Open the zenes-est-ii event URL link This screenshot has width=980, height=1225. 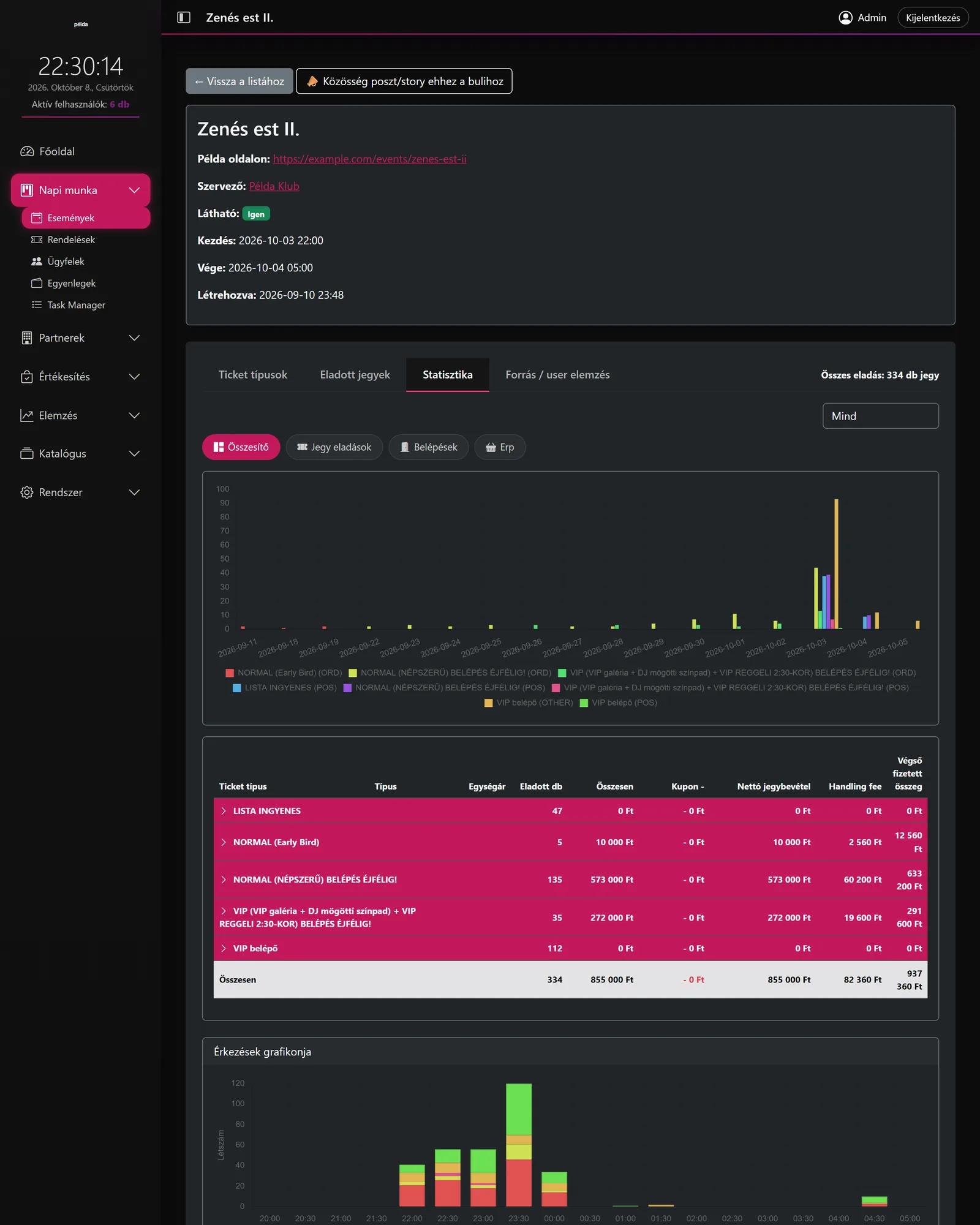(x=369, y=159)
